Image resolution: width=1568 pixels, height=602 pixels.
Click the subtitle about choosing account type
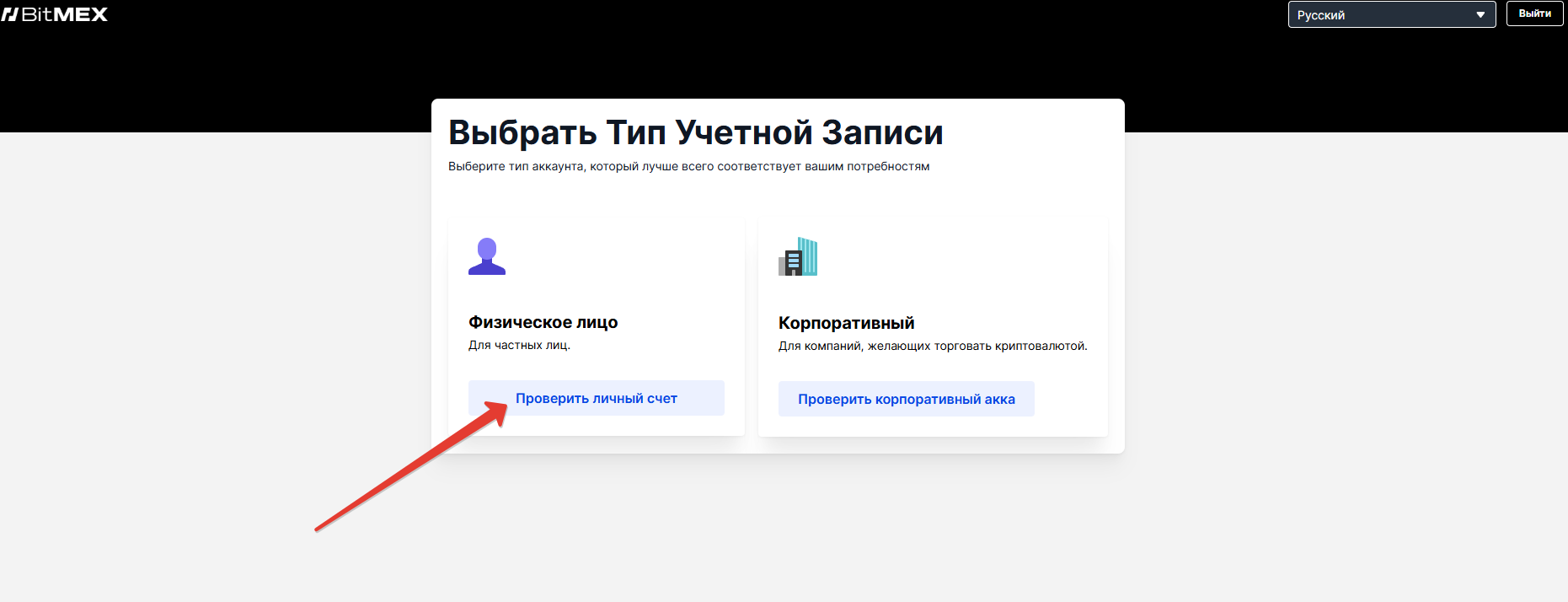point(688,166)
